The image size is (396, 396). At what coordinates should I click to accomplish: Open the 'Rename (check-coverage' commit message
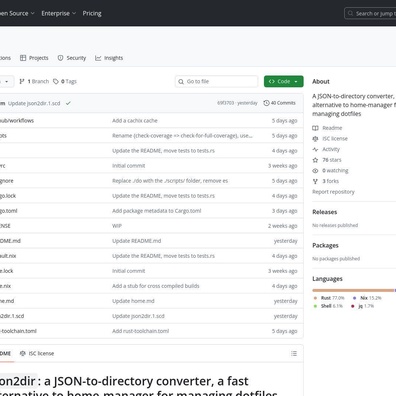pos(182,136)
